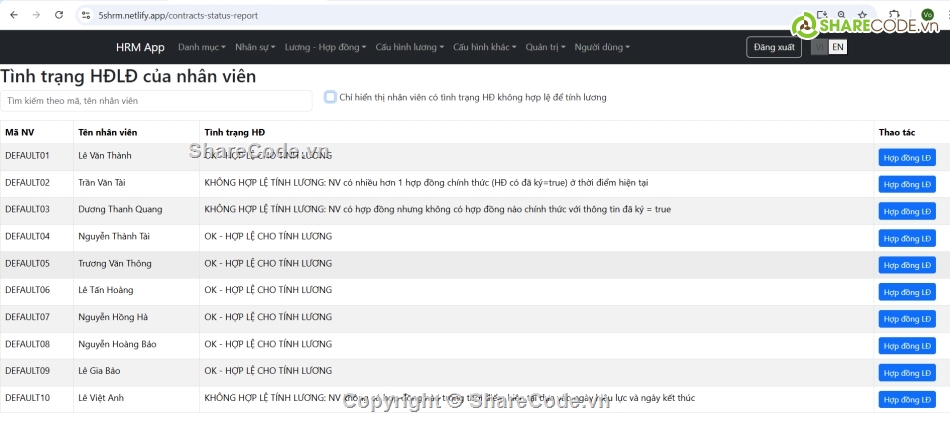Viewport: 950px width, 422px height.
Task: Open the zoom magnifier icon in address bar
Action: click(x=842, y=15)
